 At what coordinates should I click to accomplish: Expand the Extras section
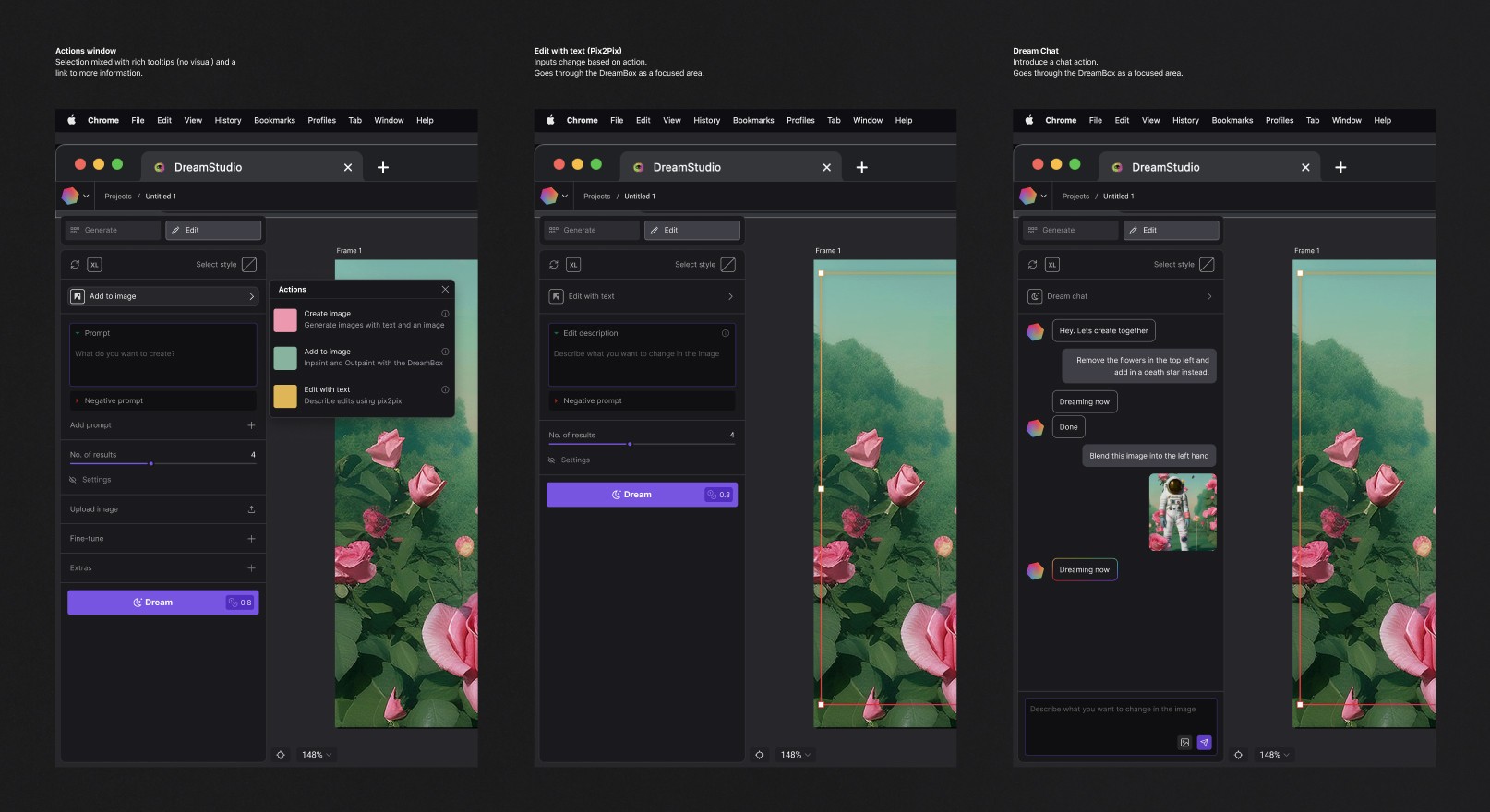tap(251, 568)
